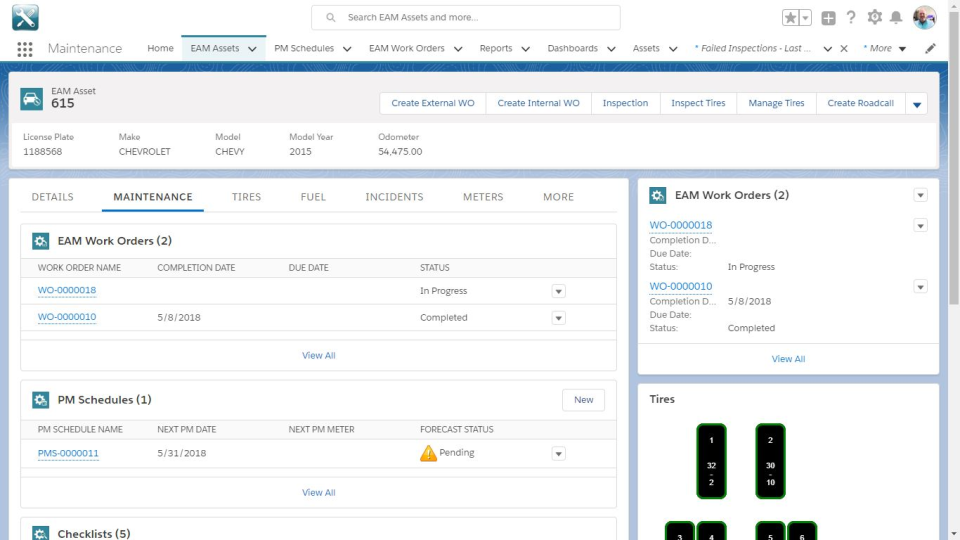
Task: Open the More navigation menu
Action: pos(885,48)
